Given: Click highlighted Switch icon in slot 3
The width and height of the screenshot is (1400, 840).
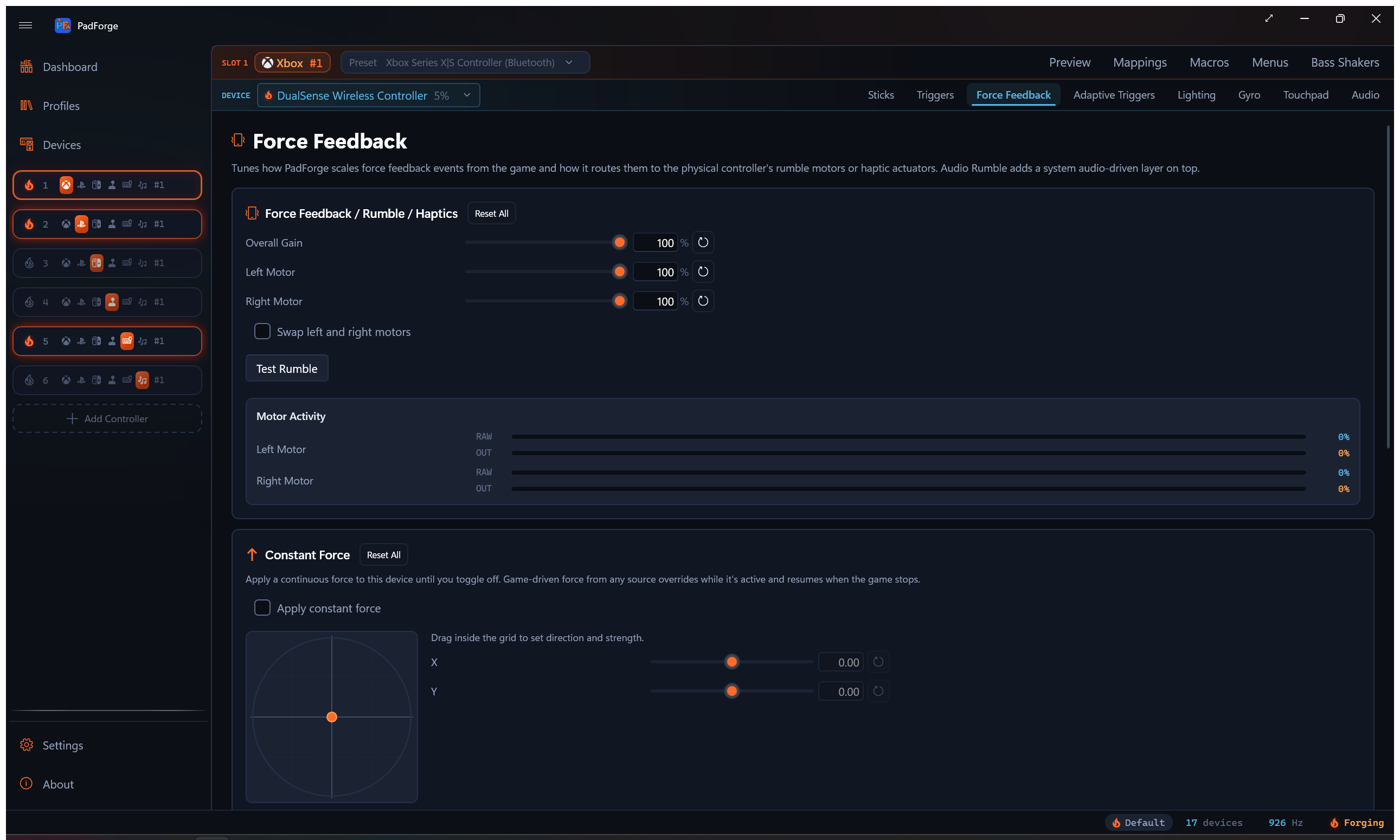Looking at the screenshot, I should click(x=97, y=263).
